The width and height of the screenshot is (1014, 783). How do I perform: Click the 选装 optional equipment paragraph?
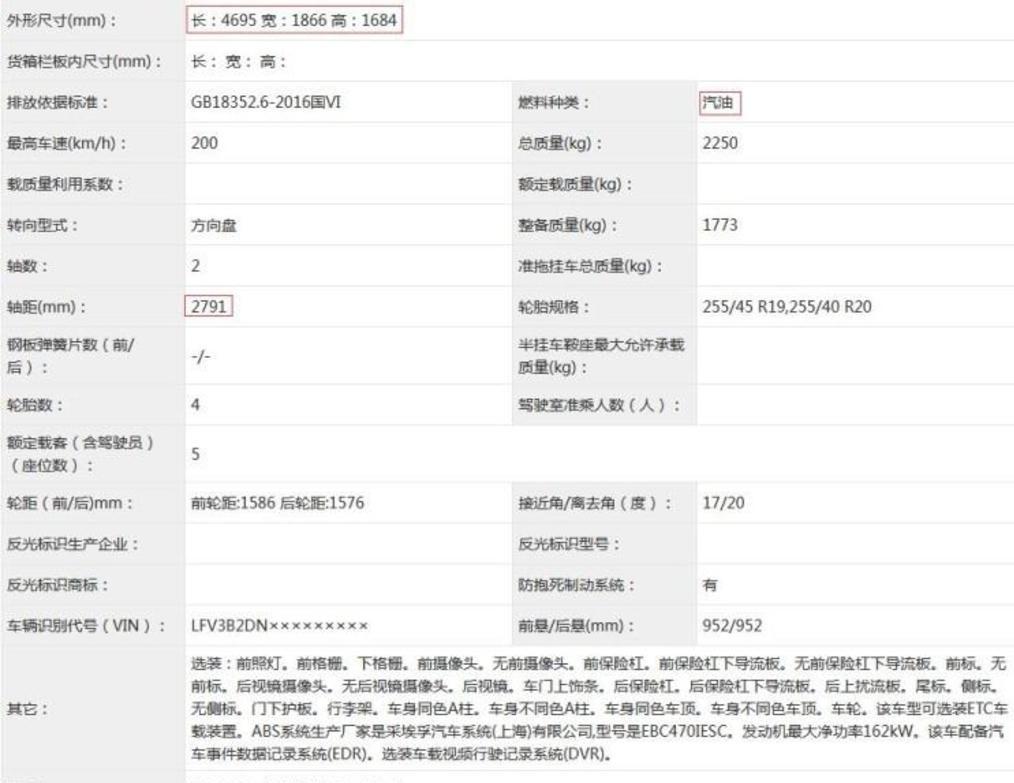tap(599, 709)
